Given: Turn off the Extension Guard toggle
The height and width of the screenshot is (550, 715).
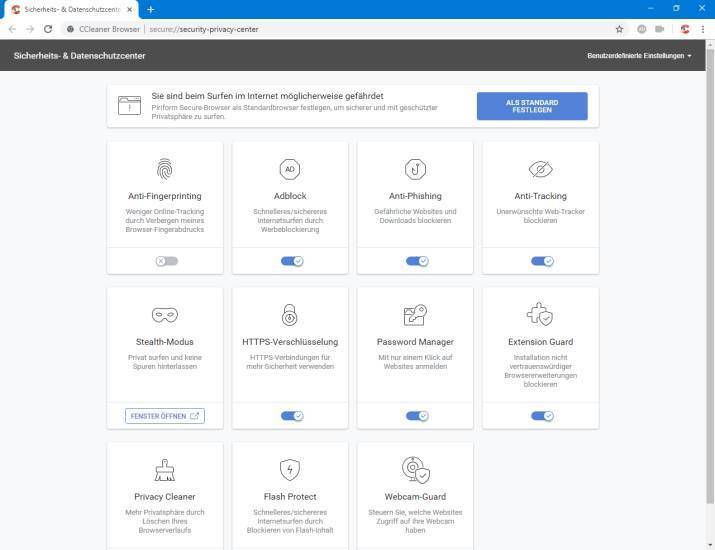Looking at the screenshot, I should 541,416.
